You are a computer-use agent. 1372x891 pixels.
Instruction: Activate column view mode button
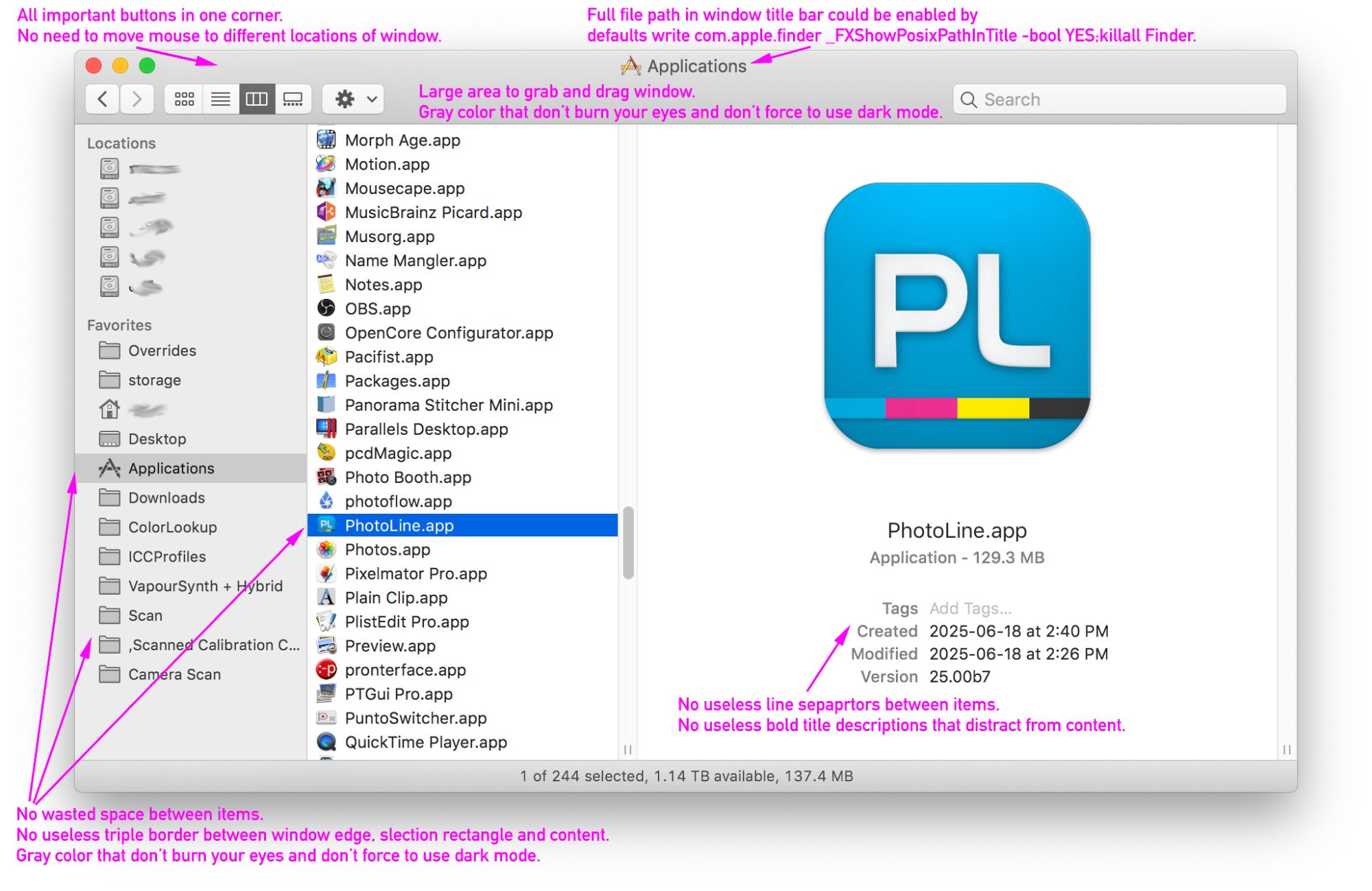coord(257,99)
